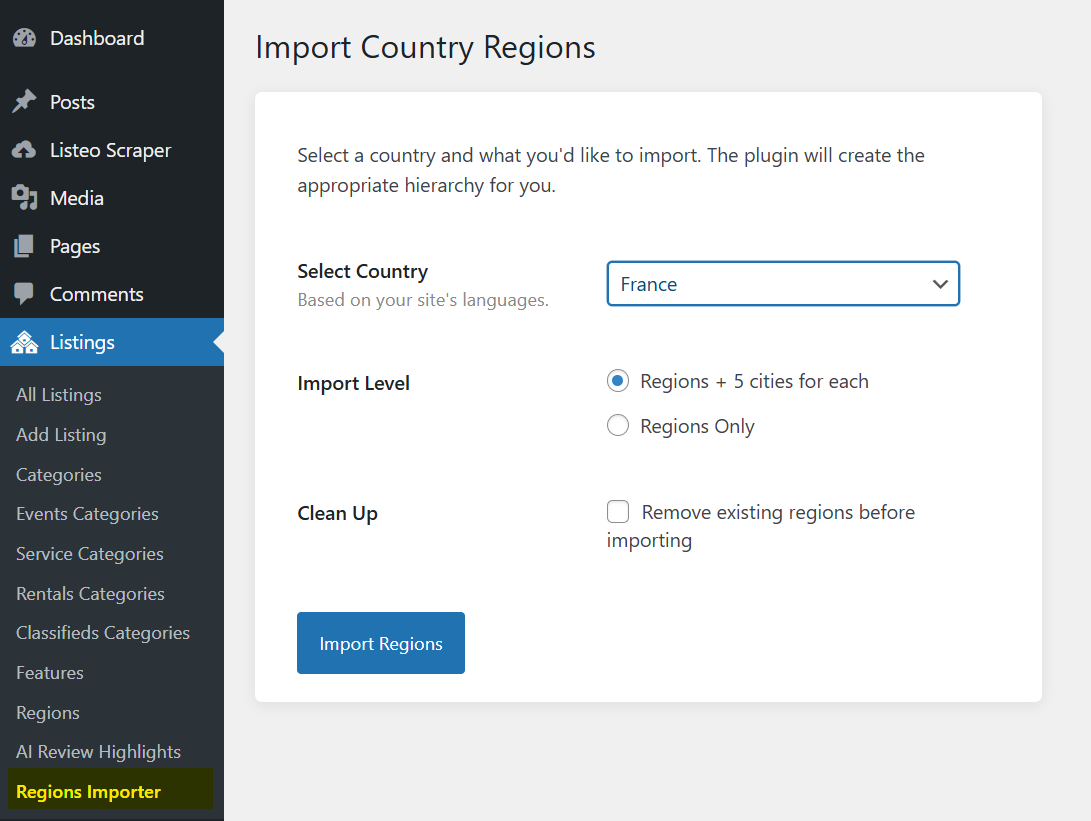1091x821 pixels.
Task: Select 'Regions + 5 cities for each' option
Action: pos(619,381)
